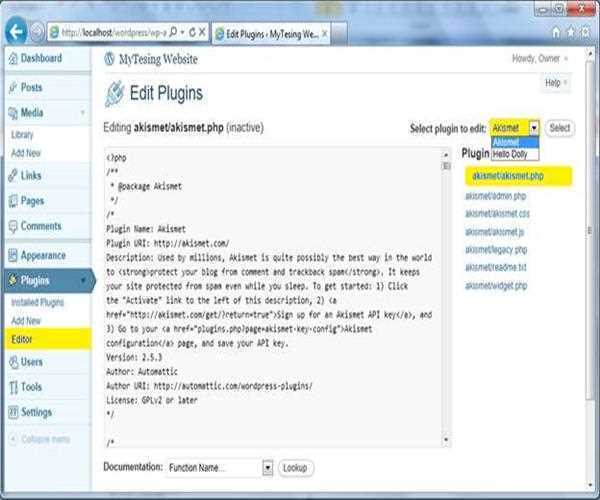The height and width of the screenshot is (500, 600).
Task: Click the Users icon in sidebar
Action: pos(11,362)
